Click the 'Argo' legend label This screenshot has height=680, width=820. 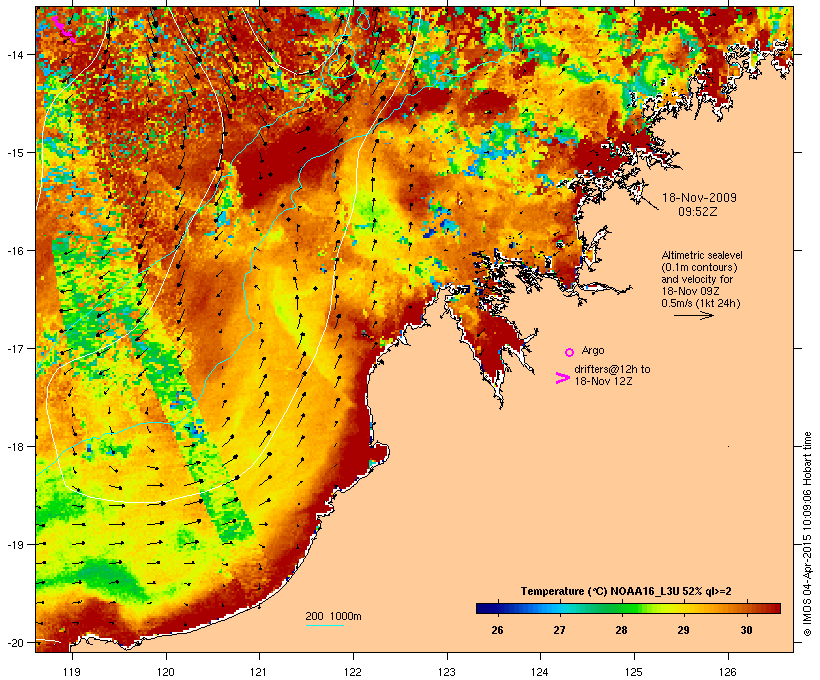593,350
